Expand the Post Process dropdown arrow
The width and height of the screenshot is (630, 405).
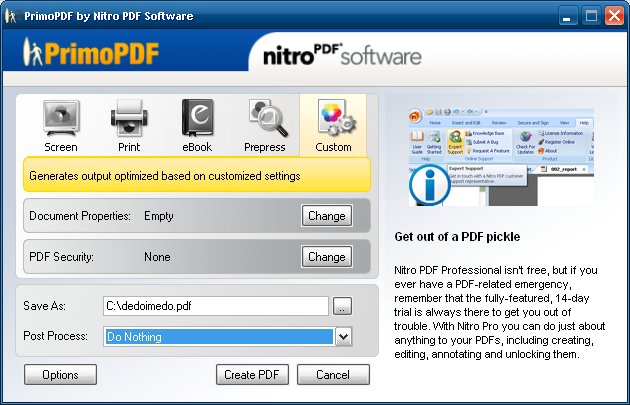(x=343, y=337)
